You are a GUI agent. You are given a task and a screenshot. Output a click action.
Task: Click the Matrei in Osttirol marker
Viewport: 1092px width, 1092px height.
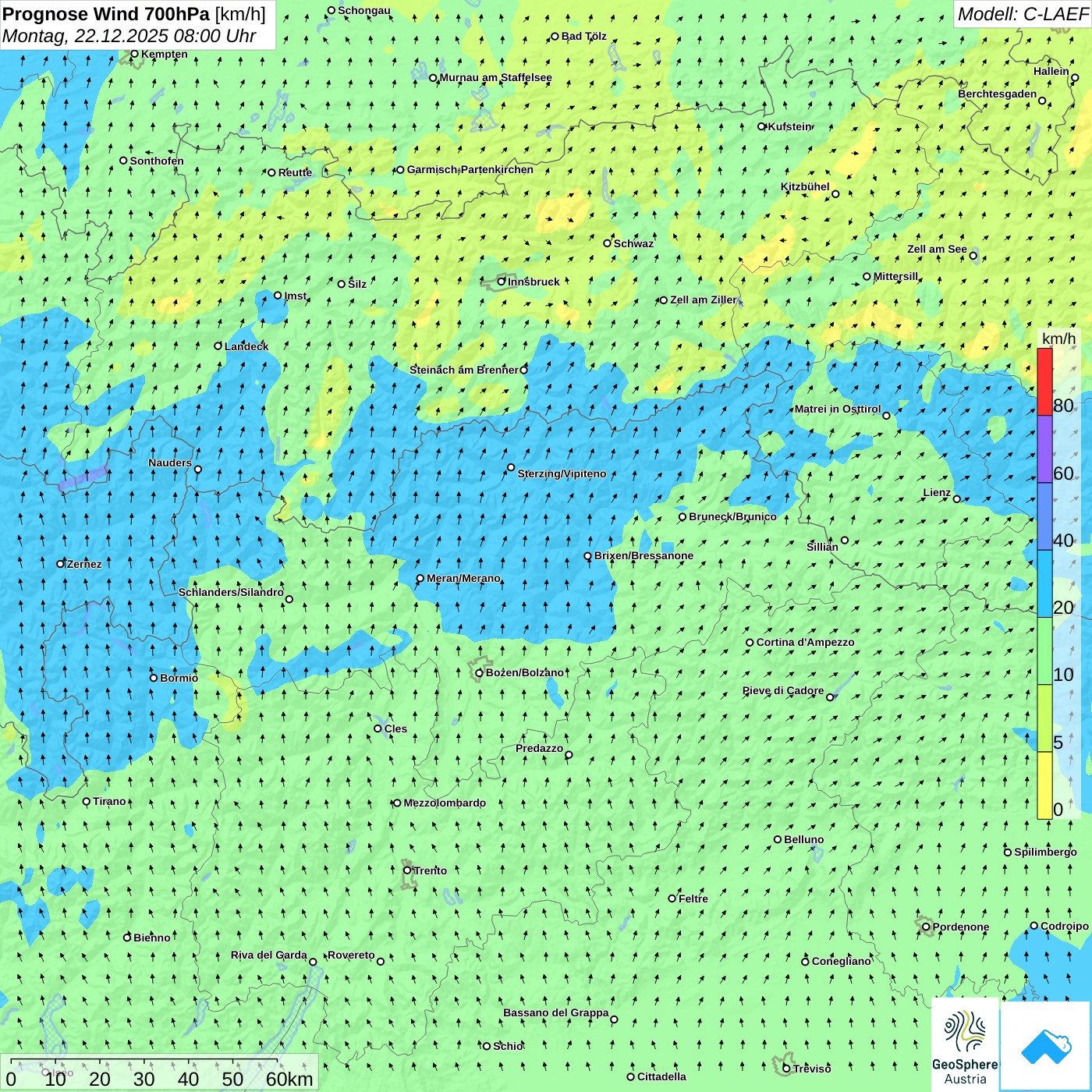(886, 416)
